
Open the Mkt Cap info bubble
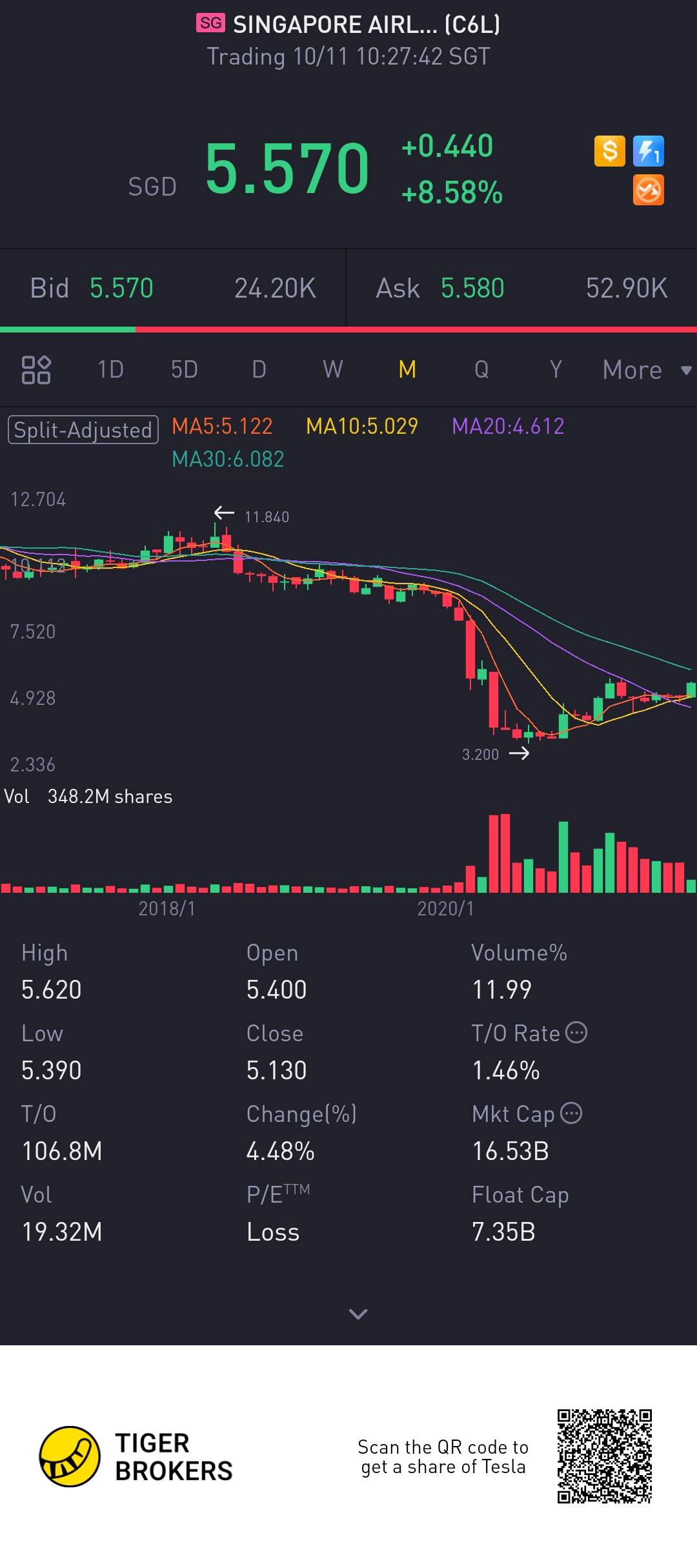pos(571,1113)
